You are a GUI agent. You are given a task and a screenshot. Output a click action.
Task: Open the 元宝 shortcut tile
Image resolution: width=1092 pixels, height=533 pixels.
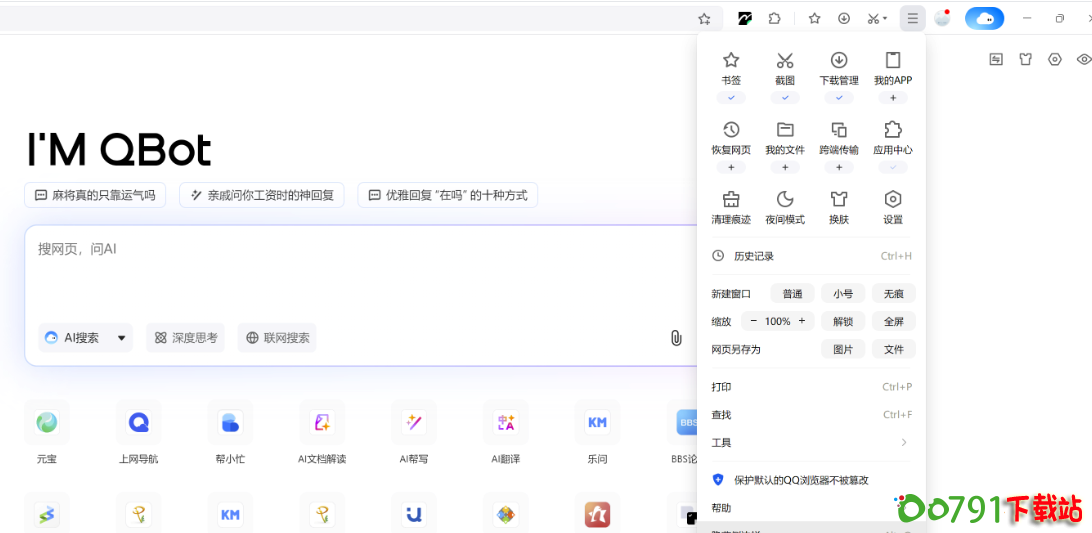pyautogui.click(x=47, y=423)
